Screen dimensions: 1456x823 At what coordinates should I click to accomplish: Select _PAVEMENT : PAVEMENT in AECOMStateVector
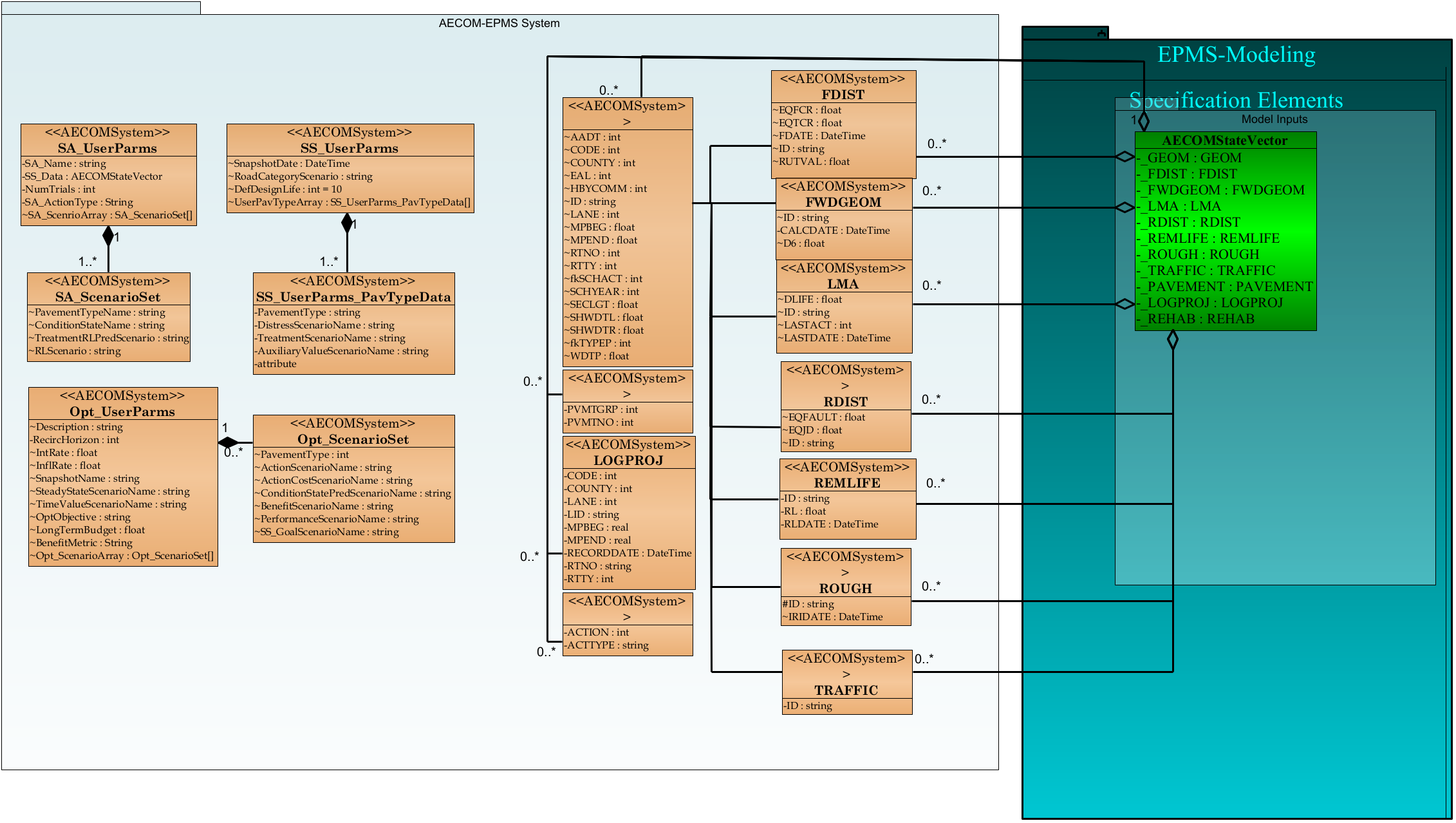(1224, 287)
